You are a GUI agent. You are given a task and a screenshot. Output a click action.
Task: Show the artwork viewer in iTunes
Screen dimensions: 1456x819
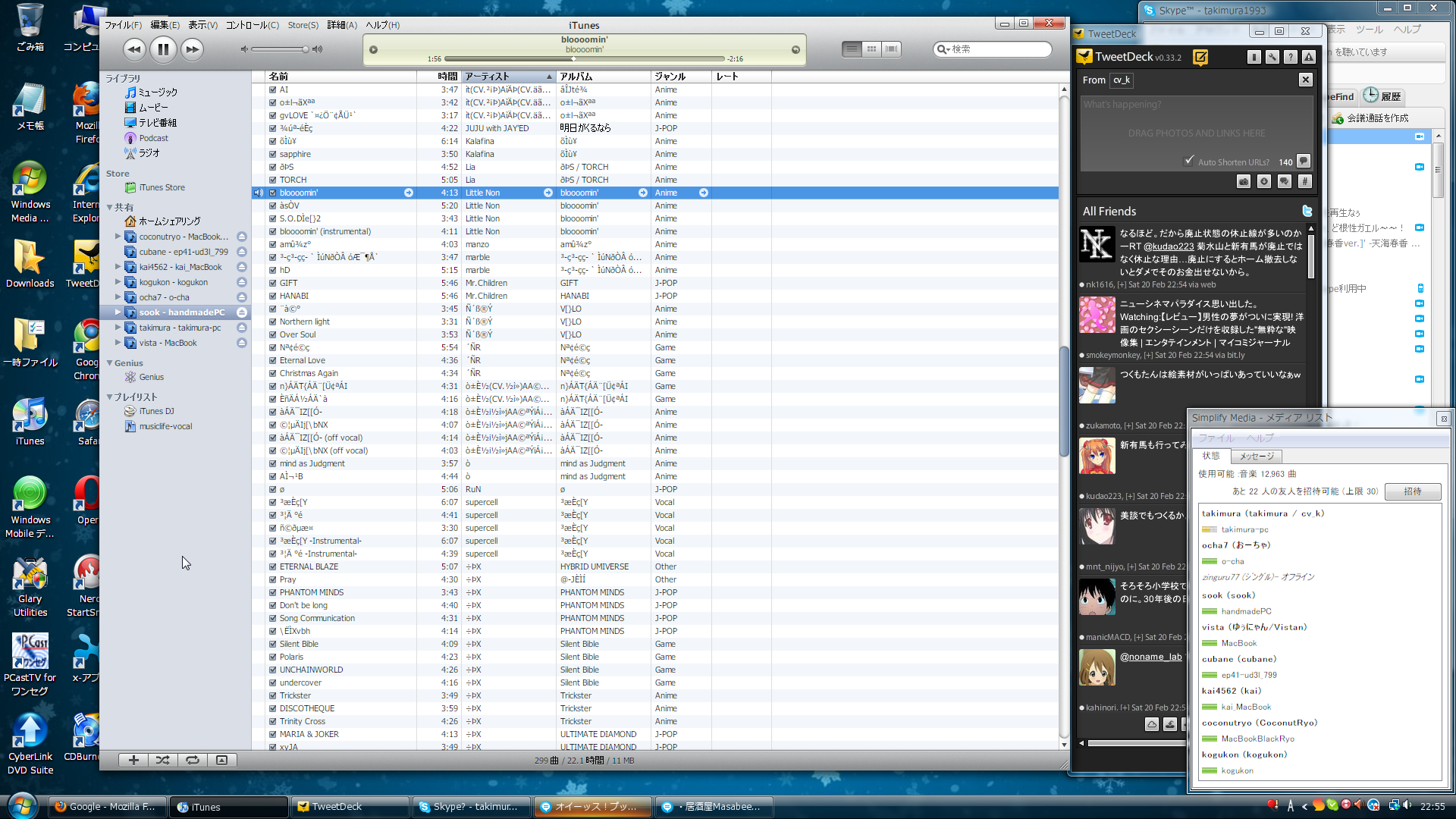[222, 760]
